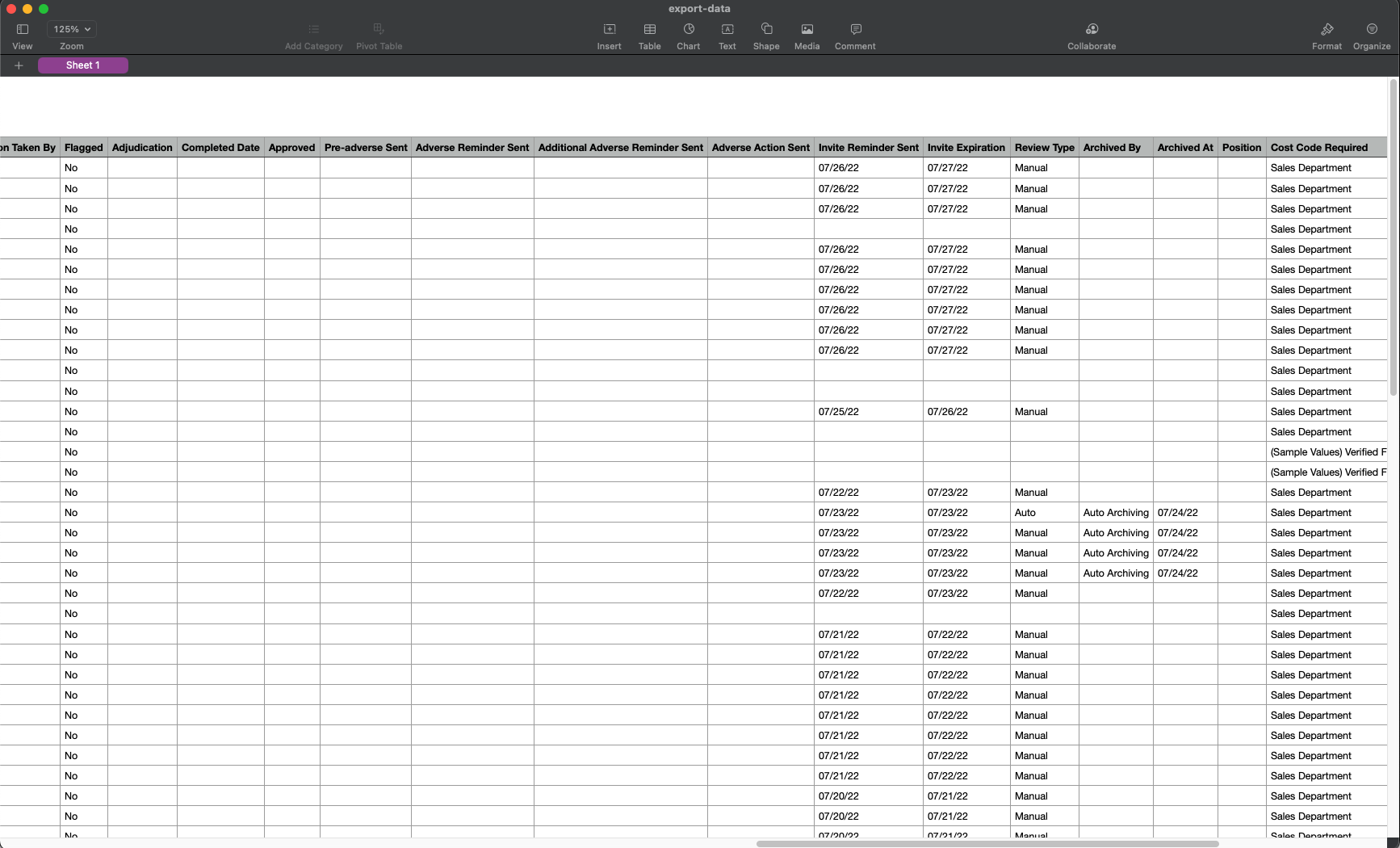Click the Auto review type cell
Viewport: 1400px width, 848px height.
[x=1045, y=513]
